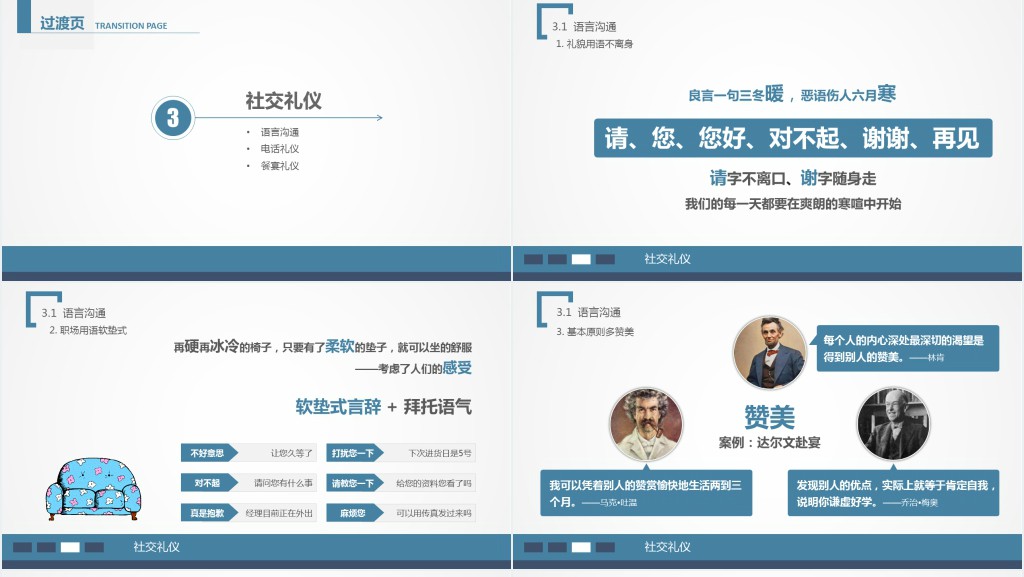Click the 对不起 arrow label in the phrase table
The width and height of the screenshot is (1024, 577).
pos(209,483)
